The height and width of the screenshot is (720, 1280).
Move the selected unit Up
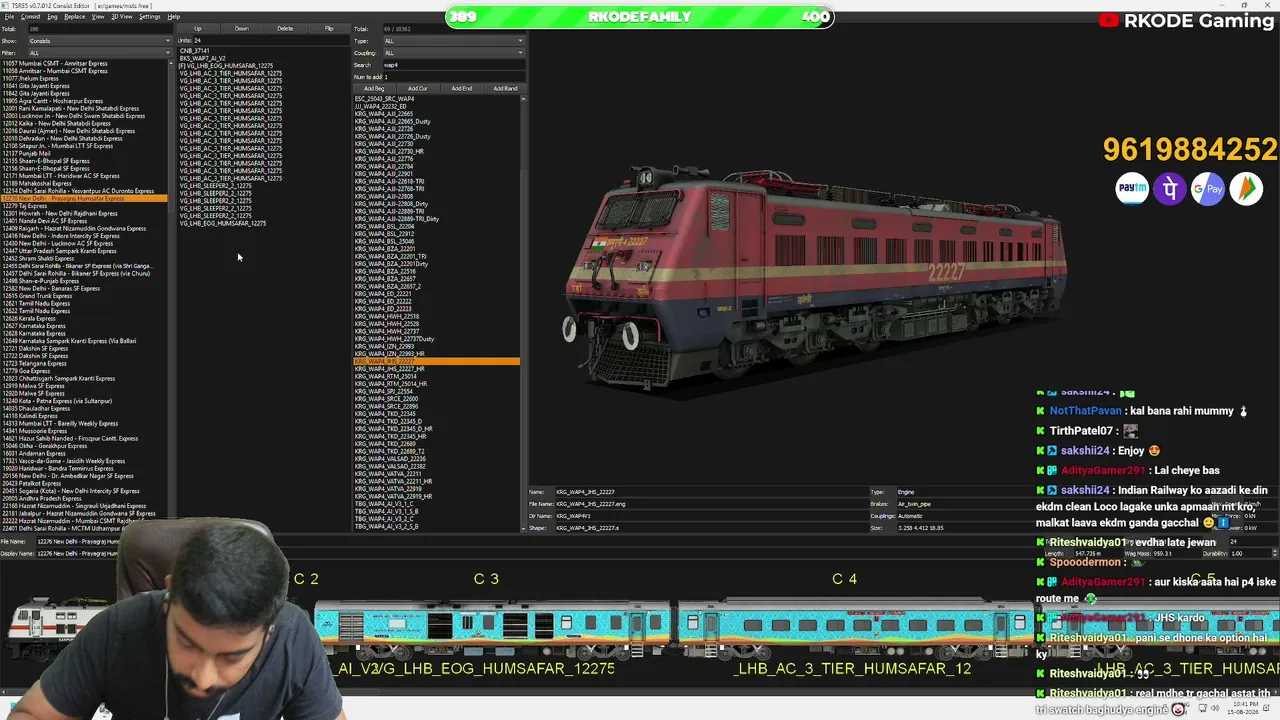tap(198, 29)
